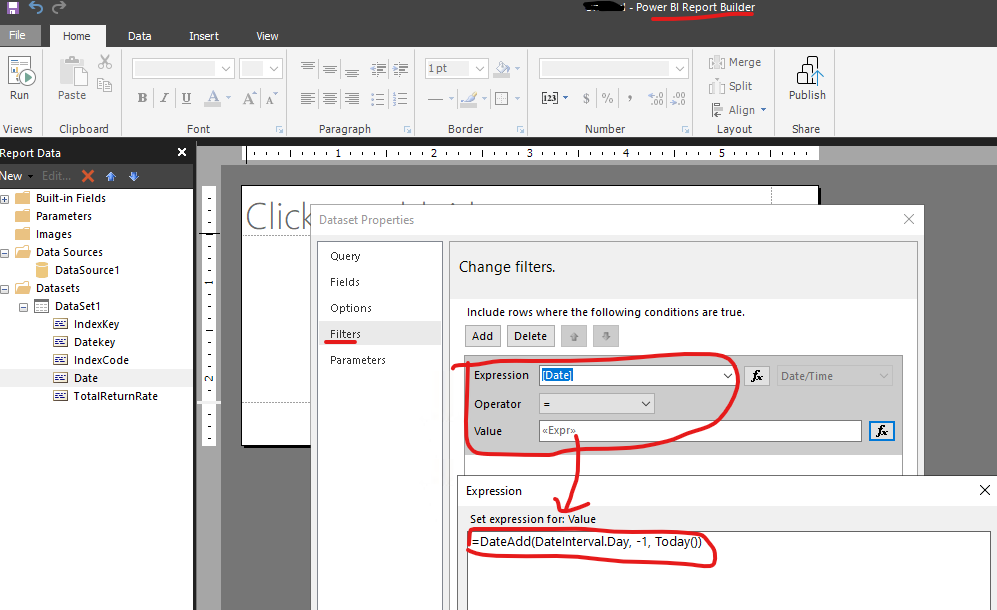Collapse the Datasets folder in tree
The height and width of the screenshot is (610, 997).
pos(5,288)
